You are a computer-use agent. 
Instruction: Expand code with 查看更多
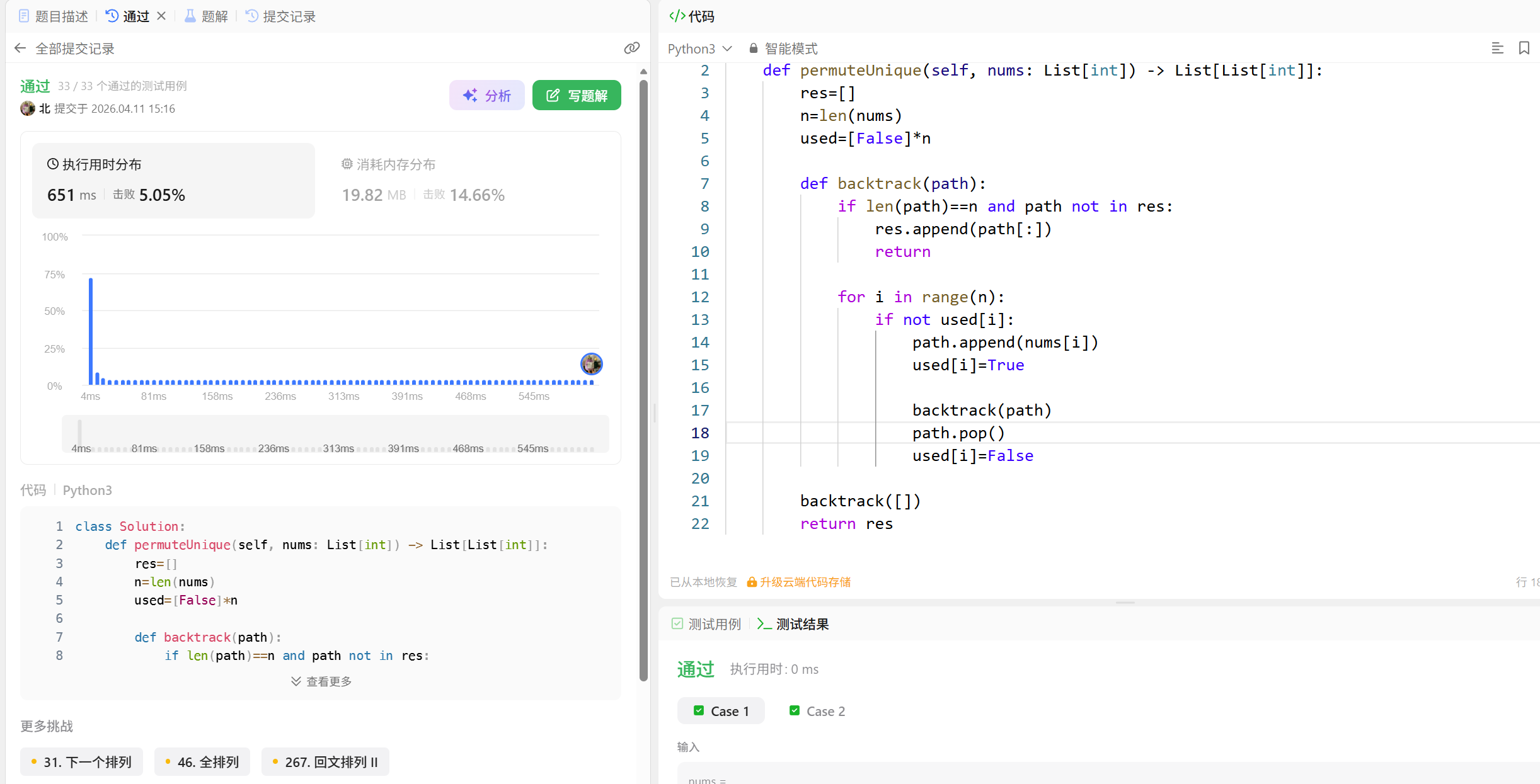[321, 681]
